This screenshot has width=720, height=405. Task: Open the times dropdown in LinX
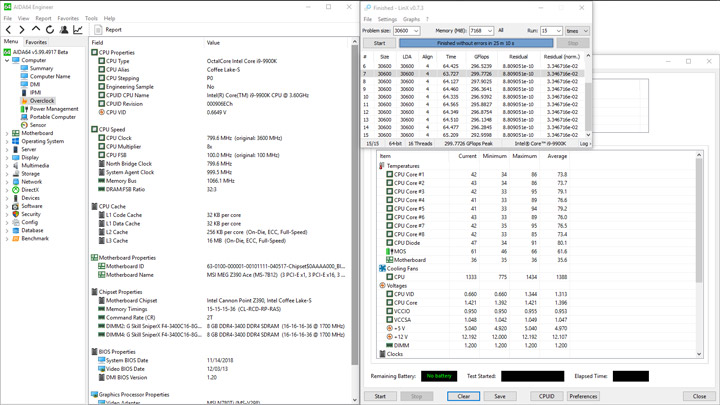pos(577,31)
